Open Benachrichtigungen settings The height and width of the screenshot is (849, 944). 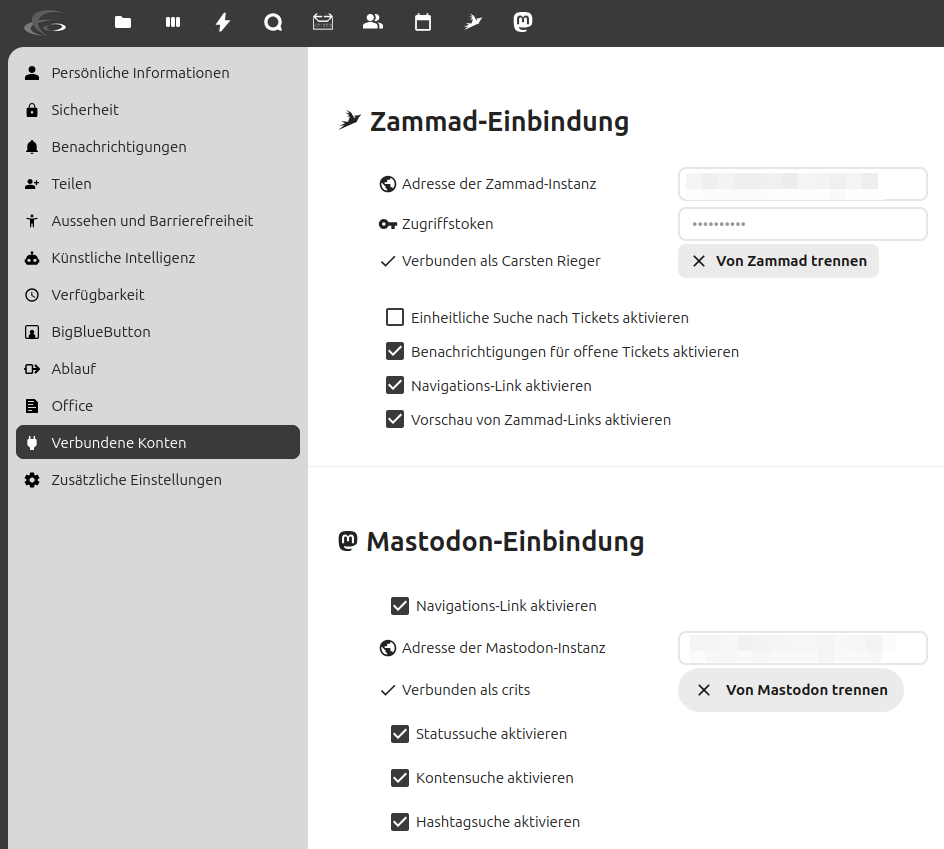pyautogui.click(x=158, y=147)
